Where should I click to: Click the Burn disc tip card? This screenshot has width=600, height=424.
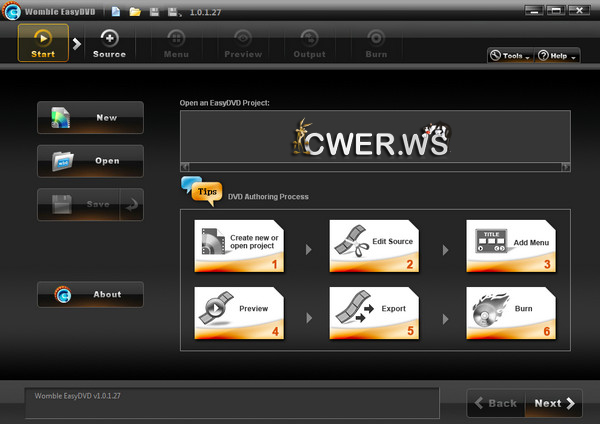tap(511, 314)
